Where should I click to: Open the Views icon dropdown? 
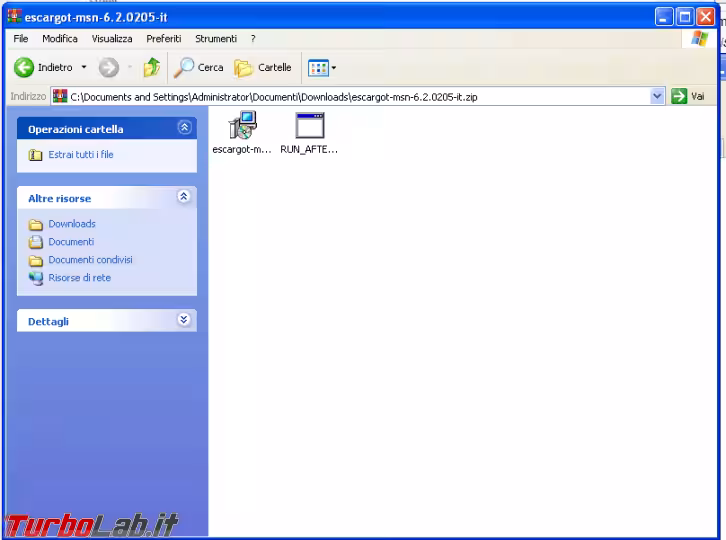coord(322,68)
